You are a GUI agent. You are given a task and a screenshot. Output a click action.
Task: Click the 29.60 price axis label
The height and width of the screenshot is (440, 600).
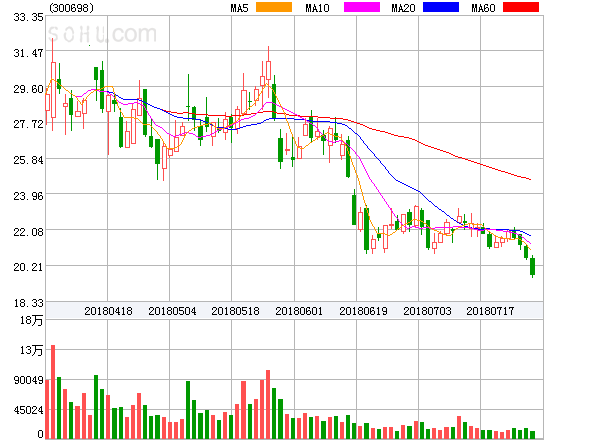tap(28, 89)
